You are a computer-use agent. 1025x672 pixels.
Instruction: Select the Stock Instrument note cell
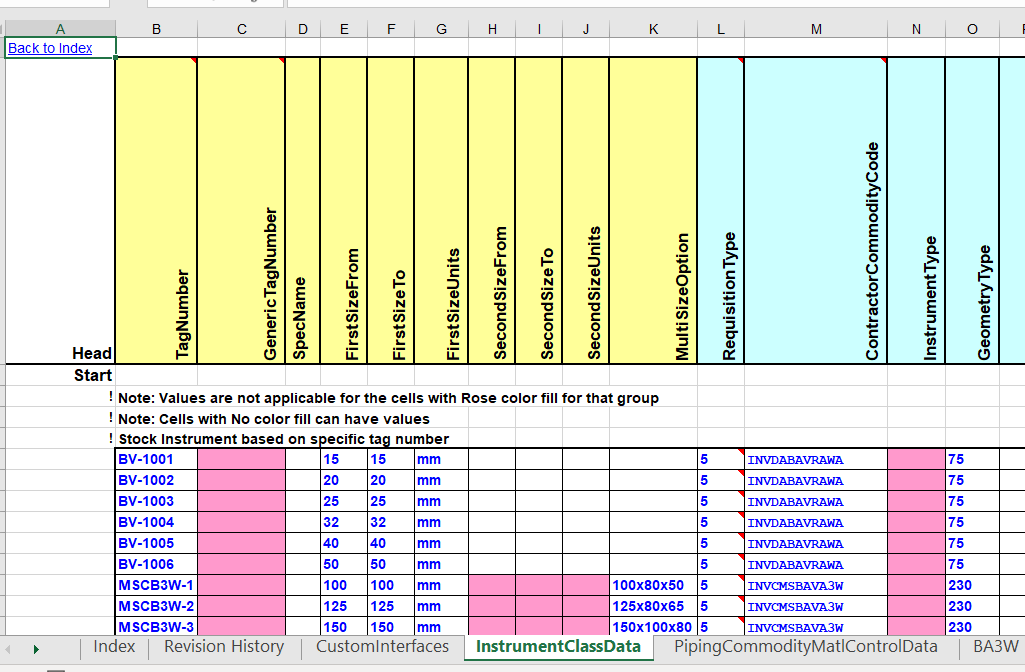coord(284,439)
